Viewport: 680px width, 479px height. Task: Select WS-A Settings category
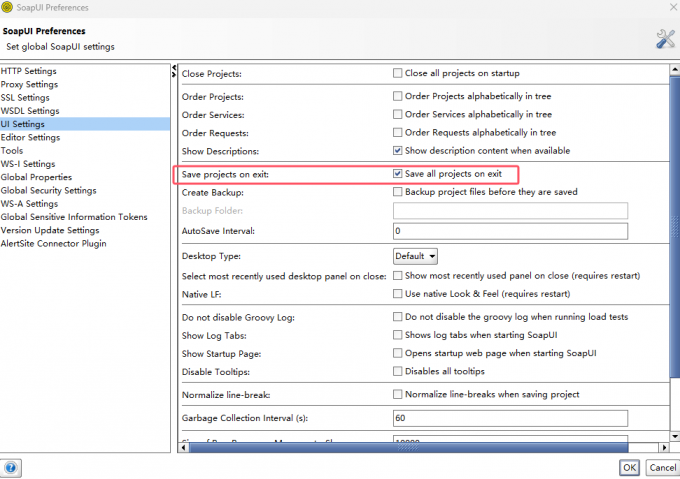85,204
